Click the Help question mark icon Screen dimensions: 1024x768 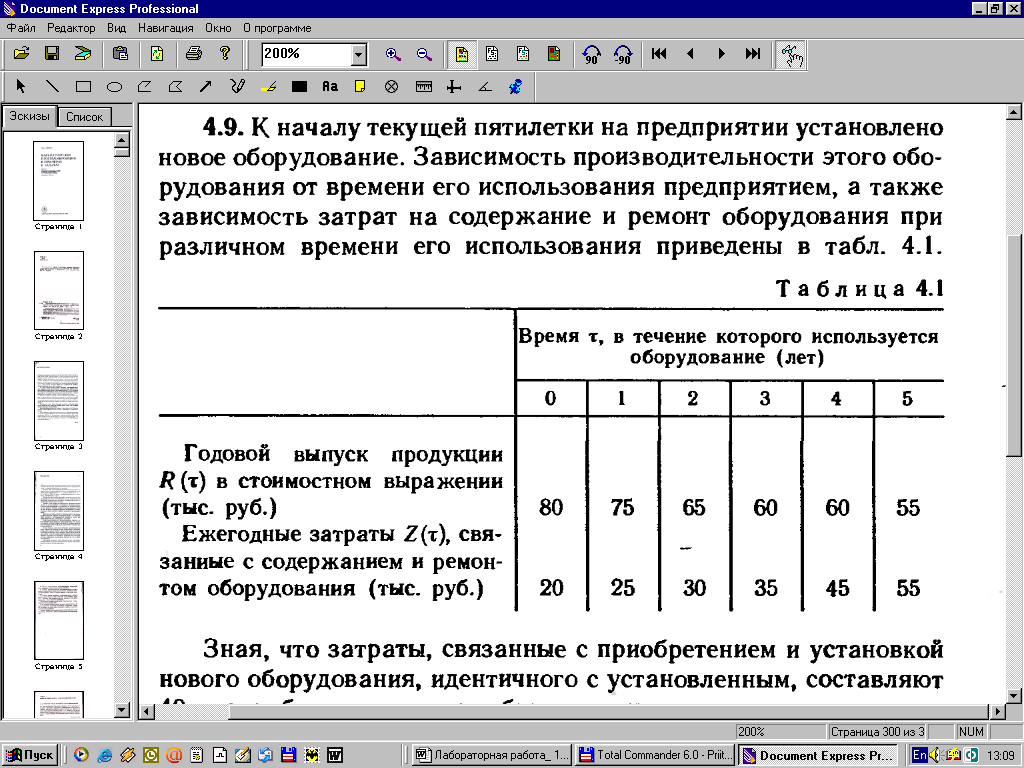pyautogui.click(x=225, y=54)
